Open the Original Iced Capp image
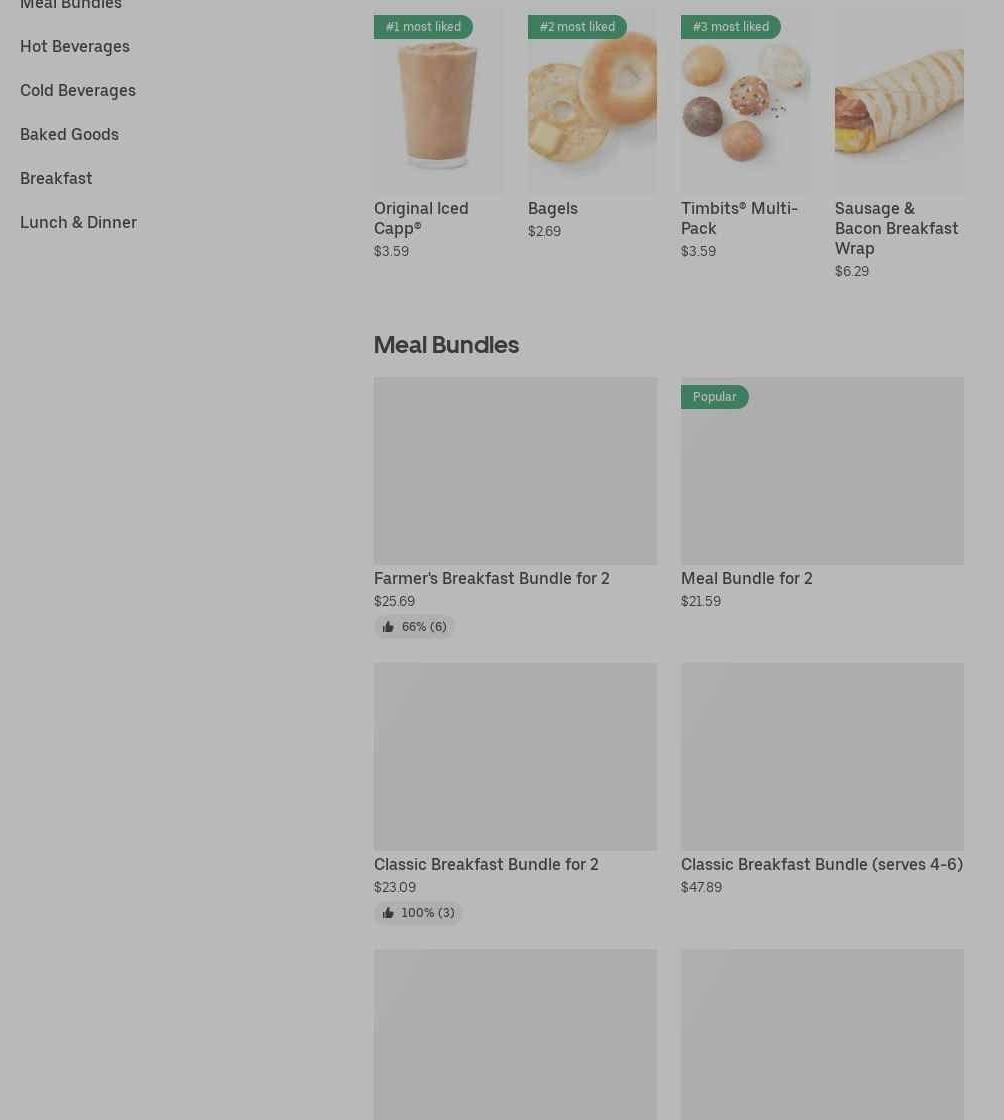The height and width of the screenshot is (1120, 1004). (438, 101)
